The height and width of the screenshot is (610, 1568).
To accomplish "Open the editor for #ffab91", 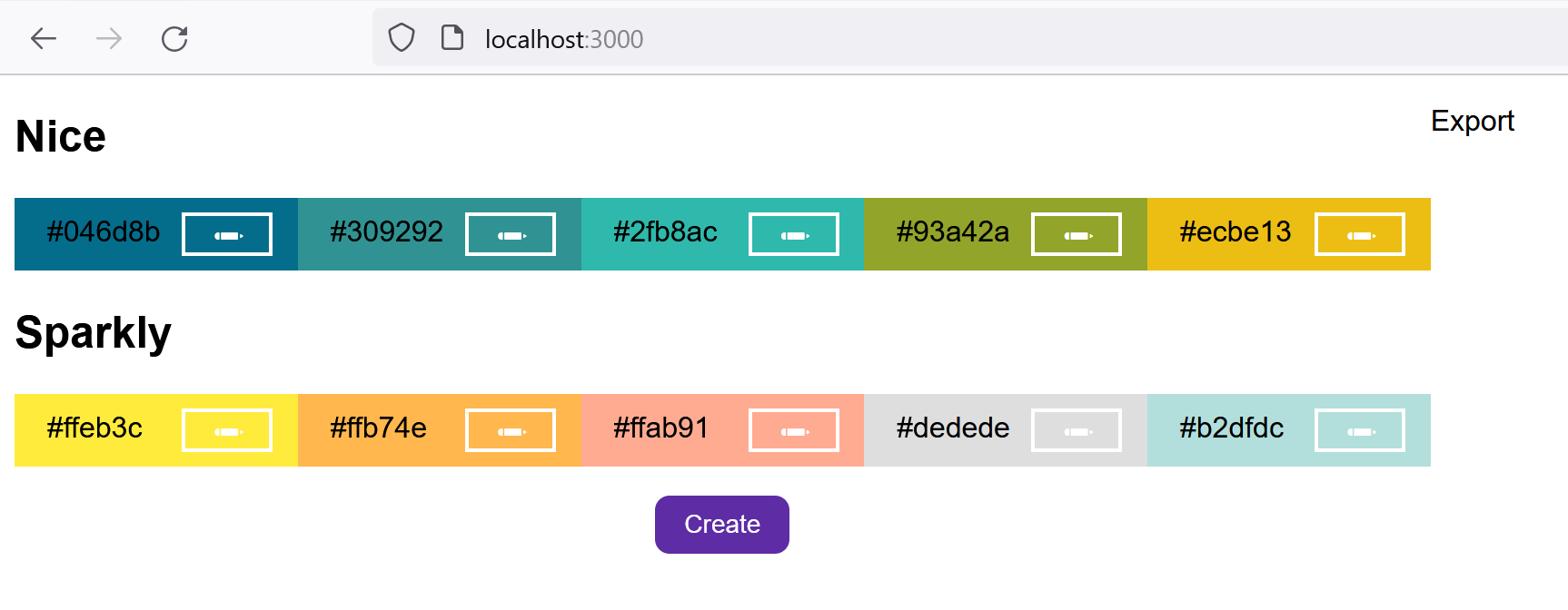I will [x=794, y=431].
